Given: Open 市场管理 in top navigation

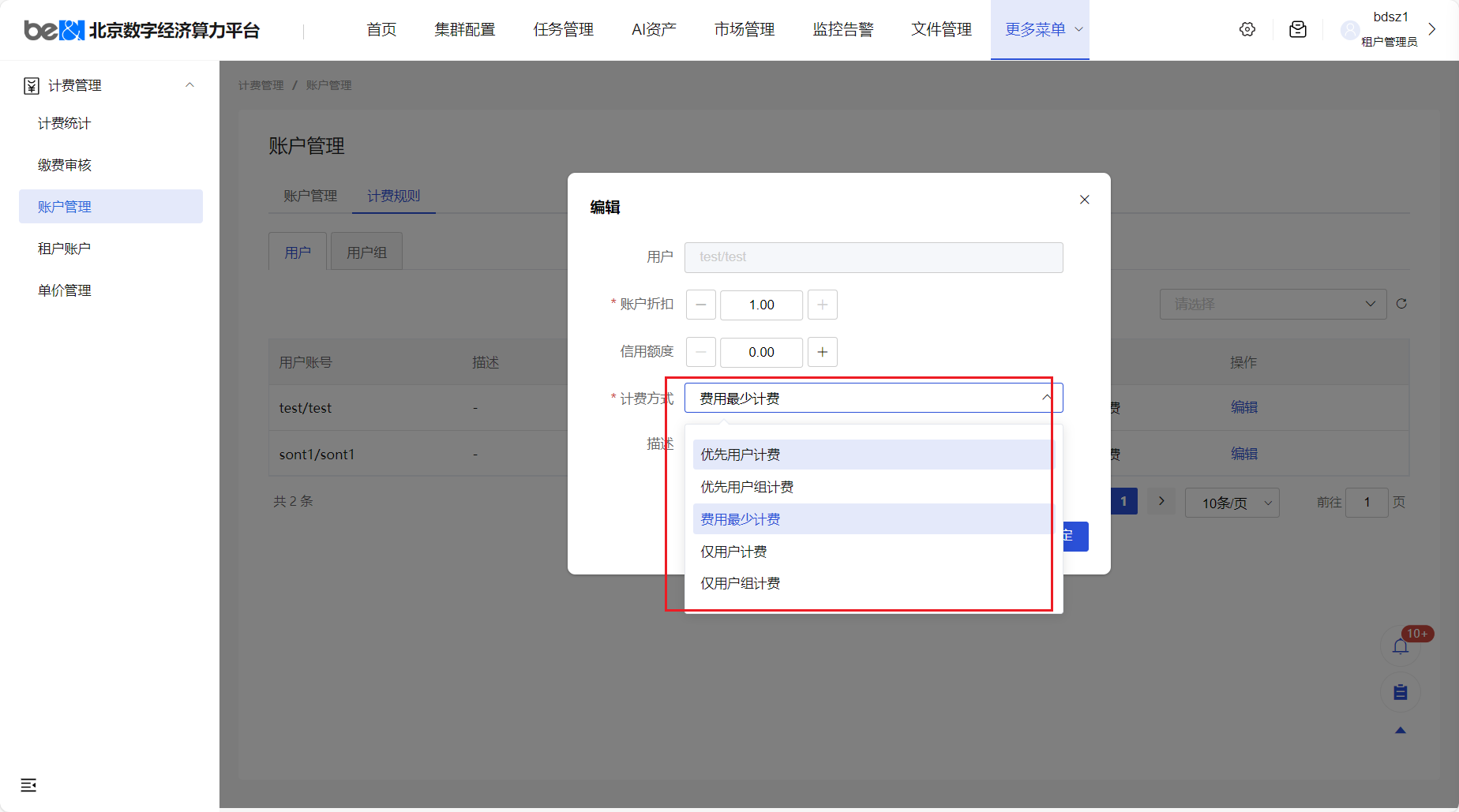Looking at the screenshot, I should click(x=745, y=29).
